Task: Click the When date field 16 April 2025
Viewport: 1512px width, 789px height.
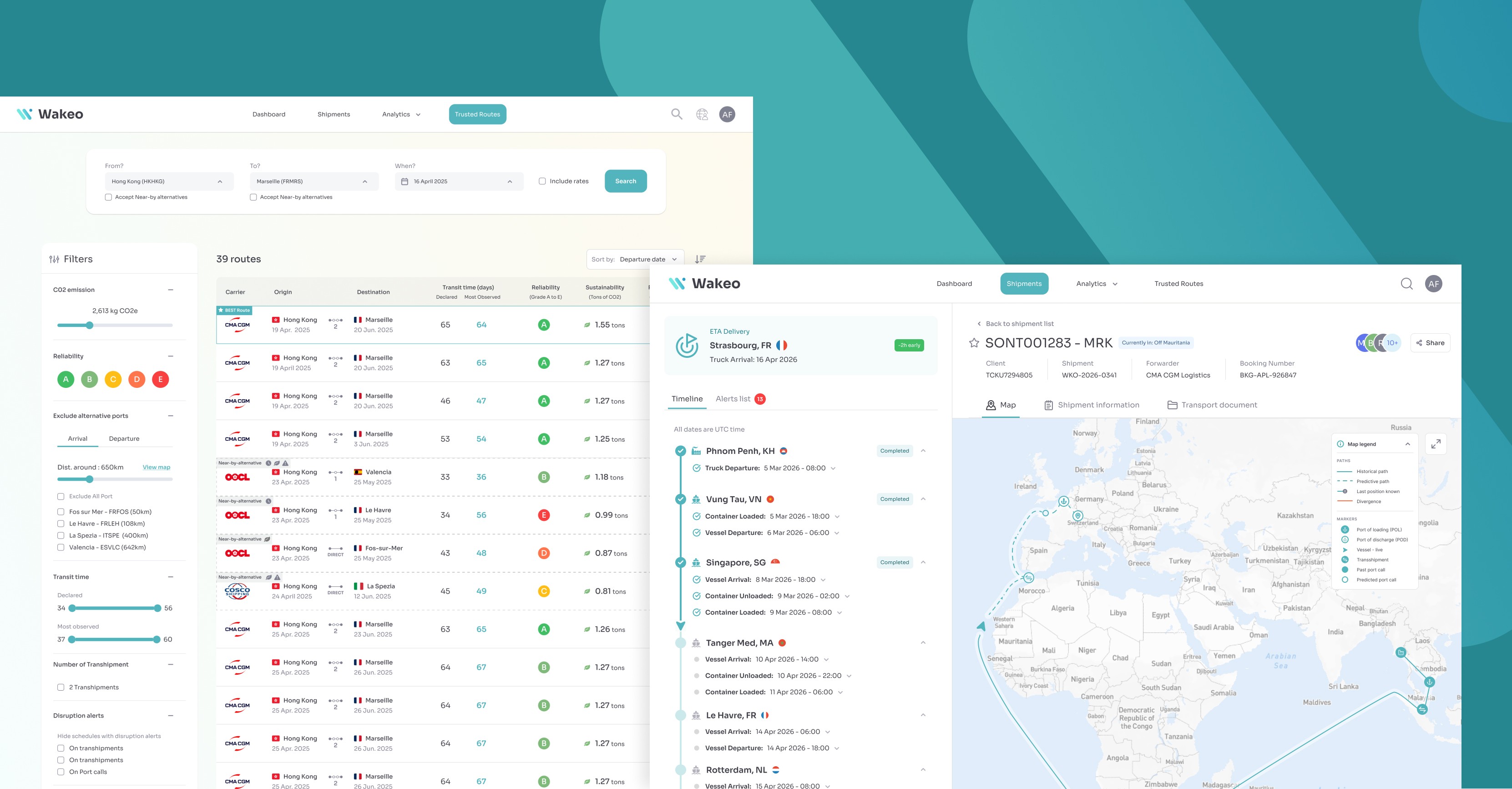Action: 459,182
